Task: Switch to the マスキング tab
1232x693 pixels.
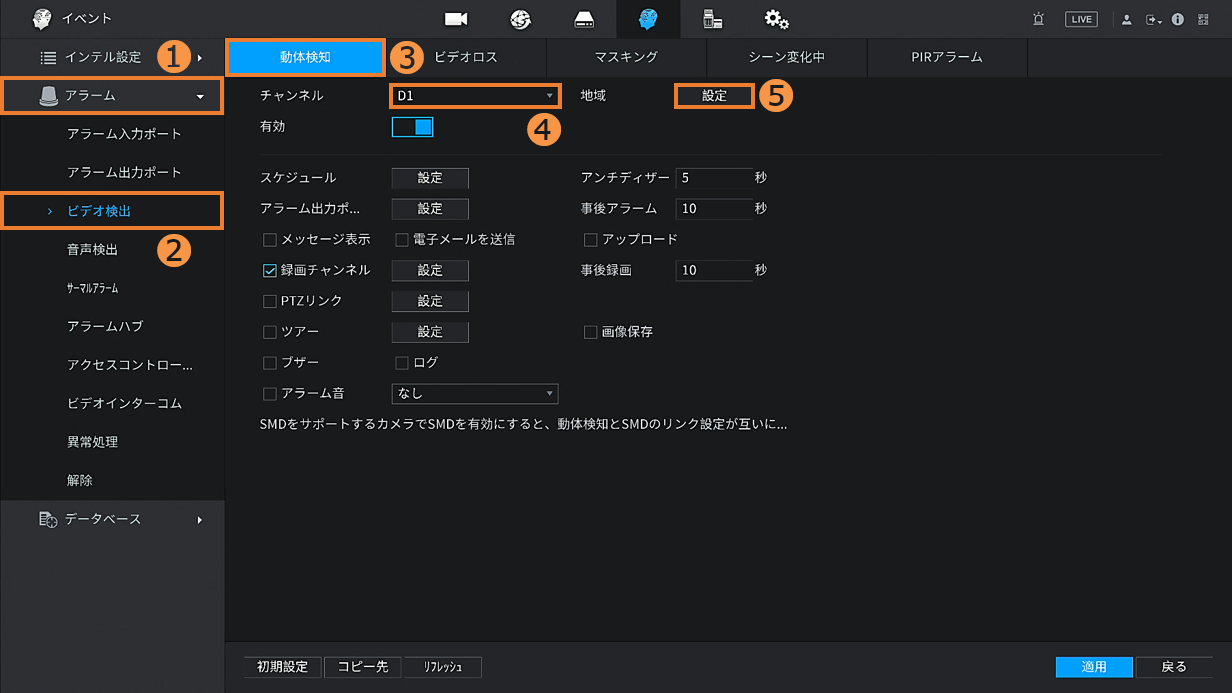Action: pos(626,57)
